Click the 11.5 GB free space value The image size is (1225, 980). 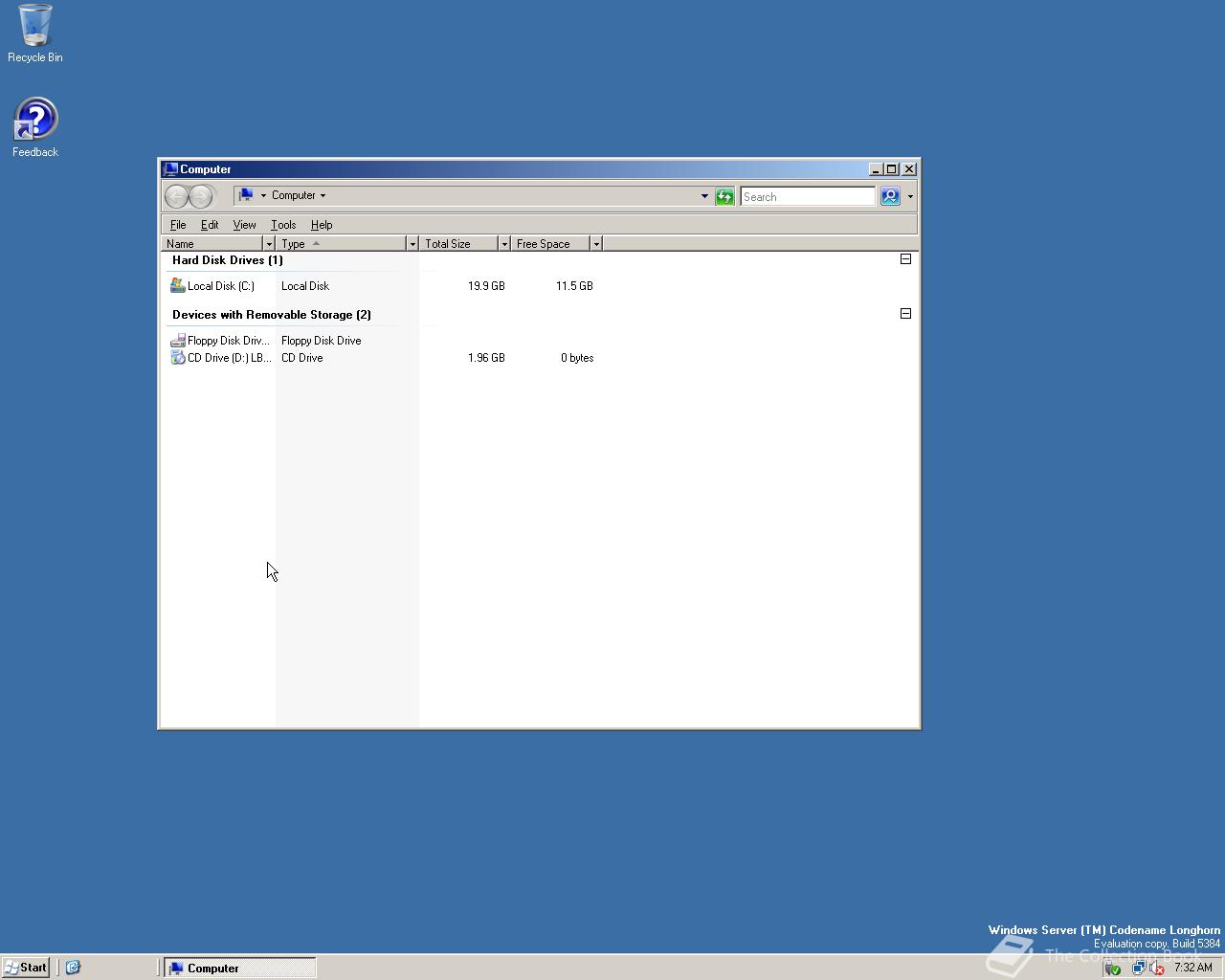point(574,286)
